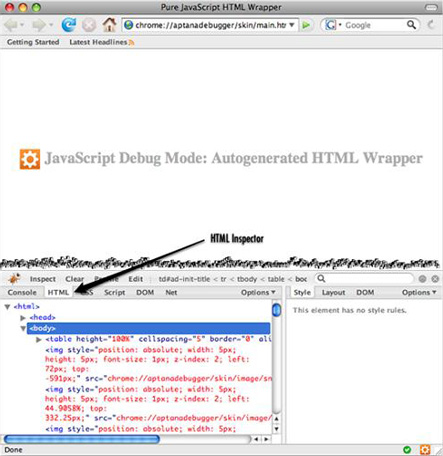Open the Getting Started bookmark

point(33,42)
